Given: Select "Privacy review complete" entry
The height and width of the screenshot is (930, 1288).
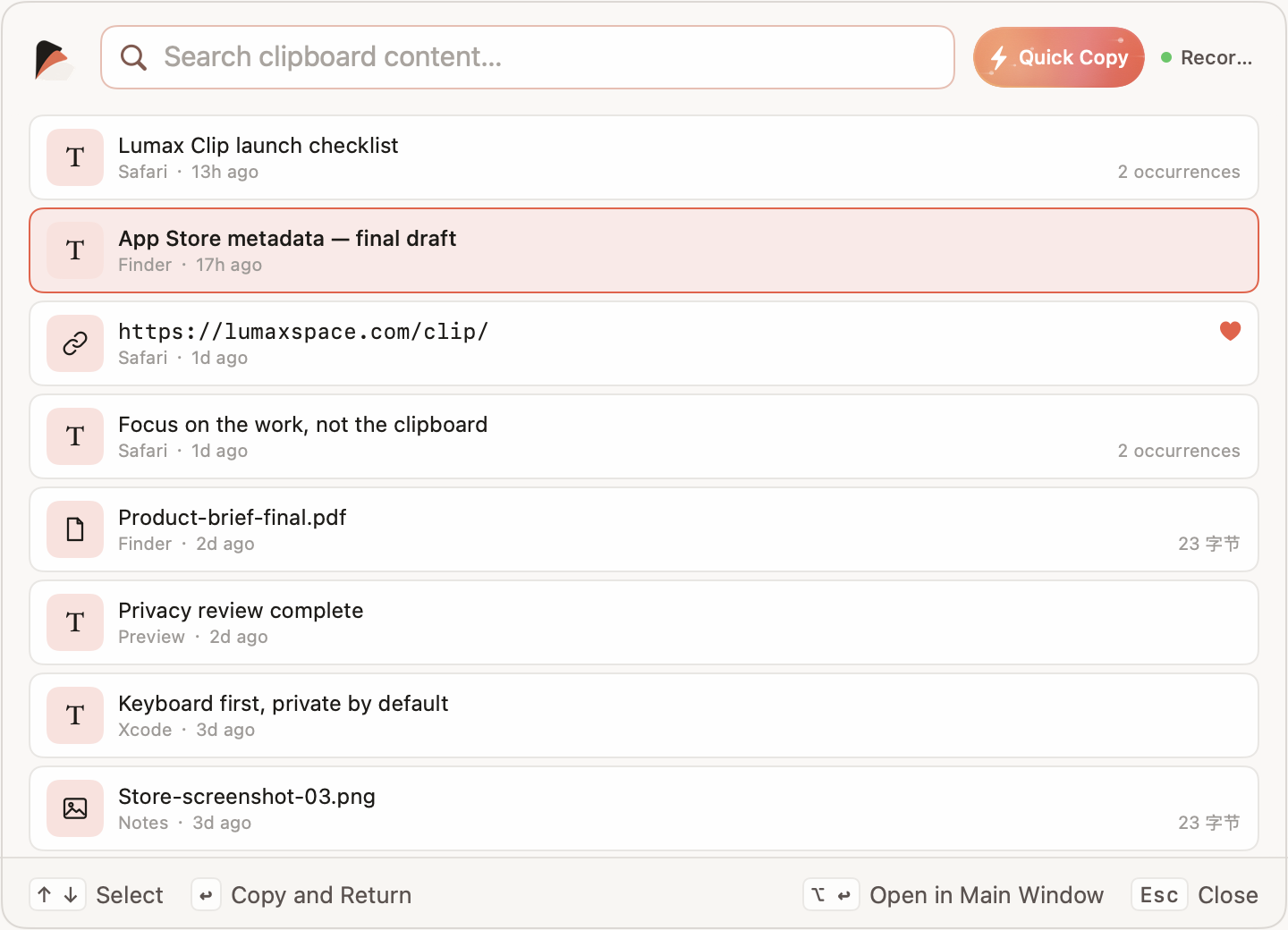Looking at the screenshot, I should tap(644, 622).
